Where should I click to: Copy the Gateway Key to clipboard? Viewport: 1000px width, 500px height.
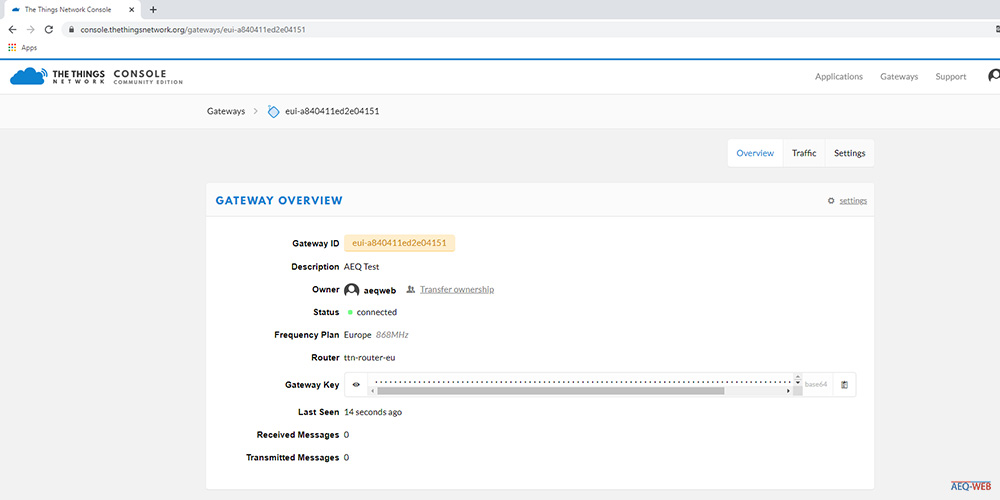pyautogui.click(x=844, y=385)
